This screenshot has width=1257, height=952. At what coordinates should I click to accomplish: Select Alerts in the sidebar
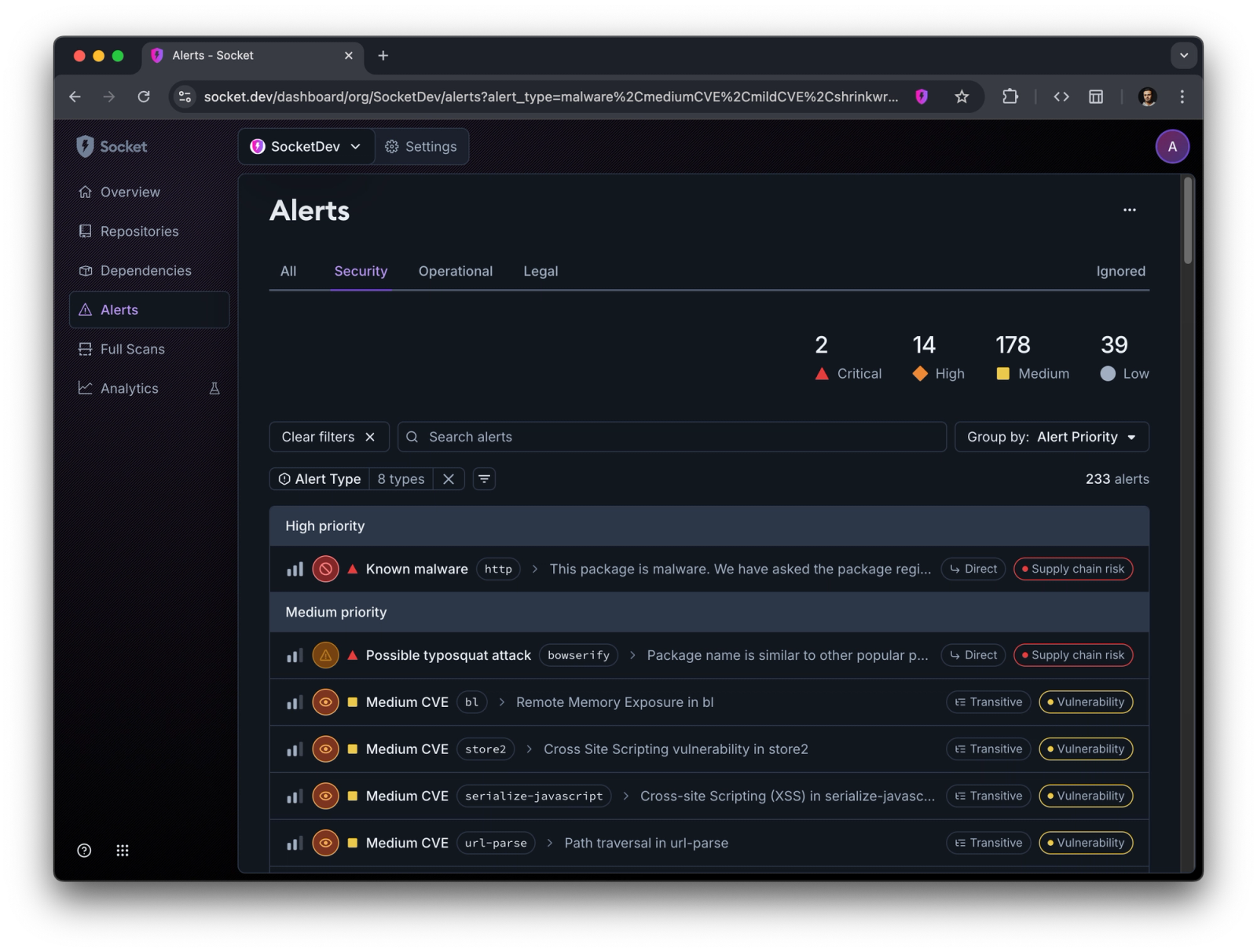149,309
